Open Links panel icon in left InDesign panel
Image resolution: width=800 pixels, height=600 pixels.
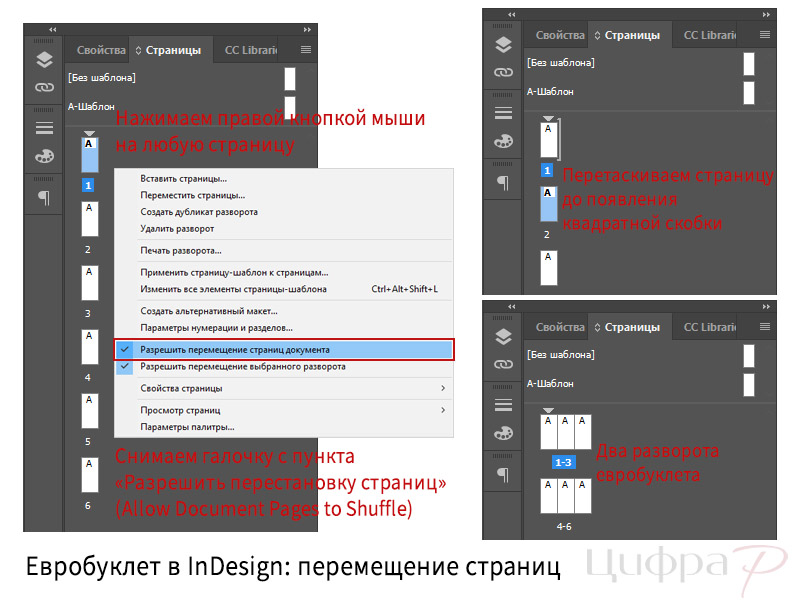(44, 87)
